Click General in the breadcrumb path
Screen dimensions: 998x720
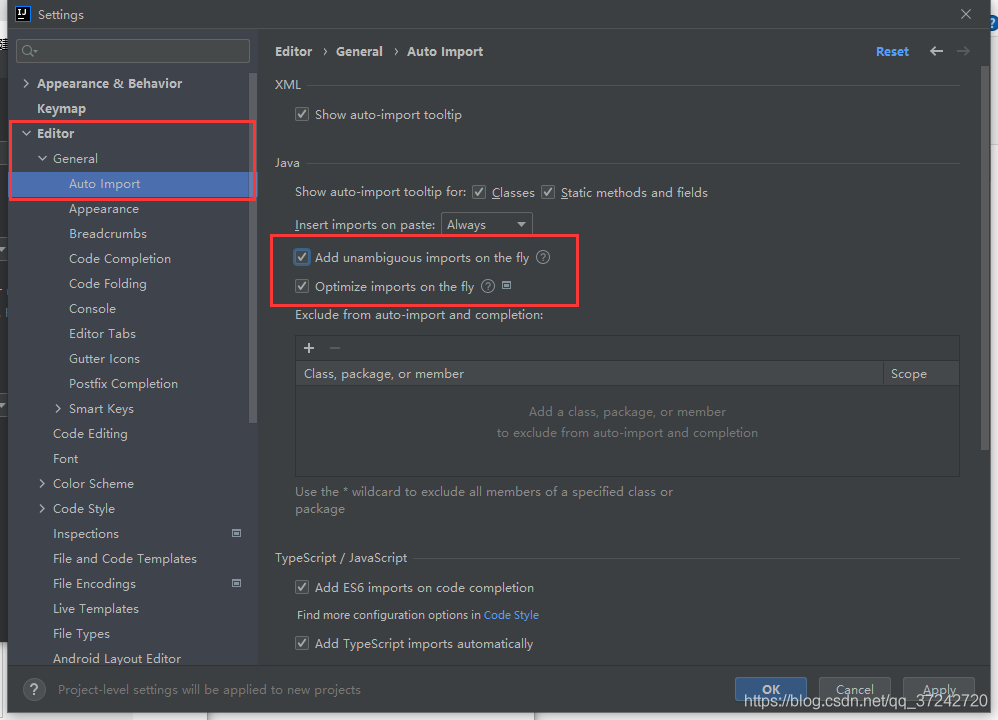click(x=359, y=52)
